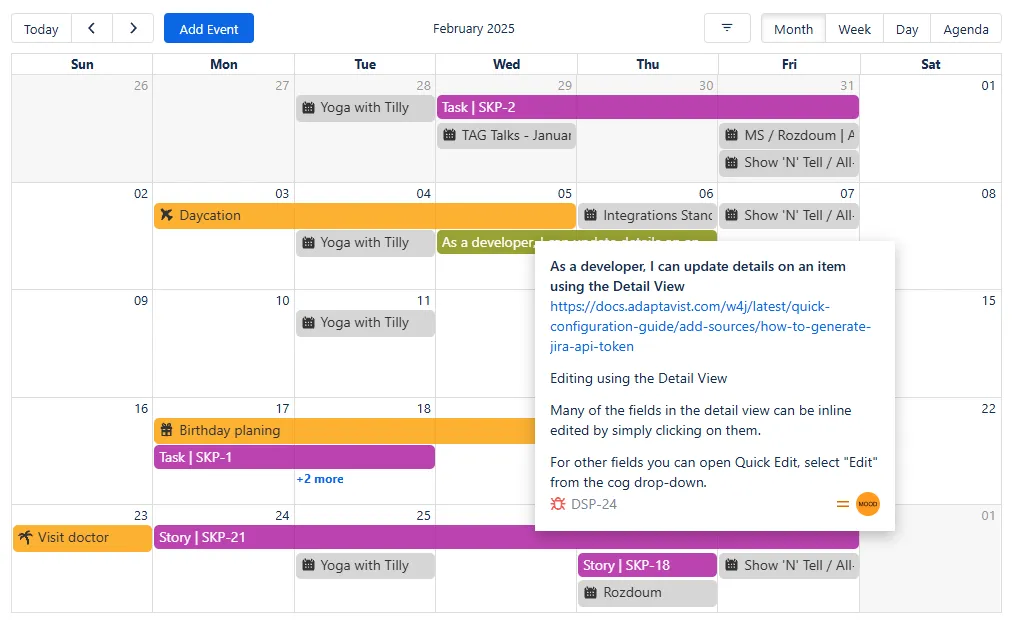
Task: Open the docs.adaptavist.com link in popup
Action: (x=710, y=326)
